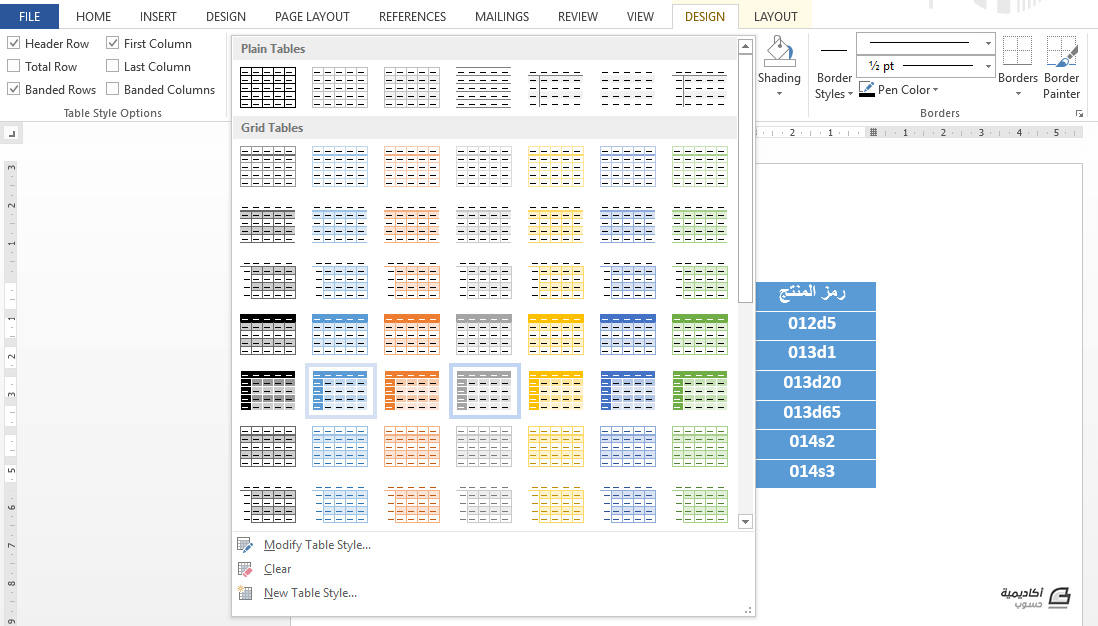Screen dimensions: 1098x626
Task: Expand the Borders dropdown arrow
Action: coord(1017,95)
